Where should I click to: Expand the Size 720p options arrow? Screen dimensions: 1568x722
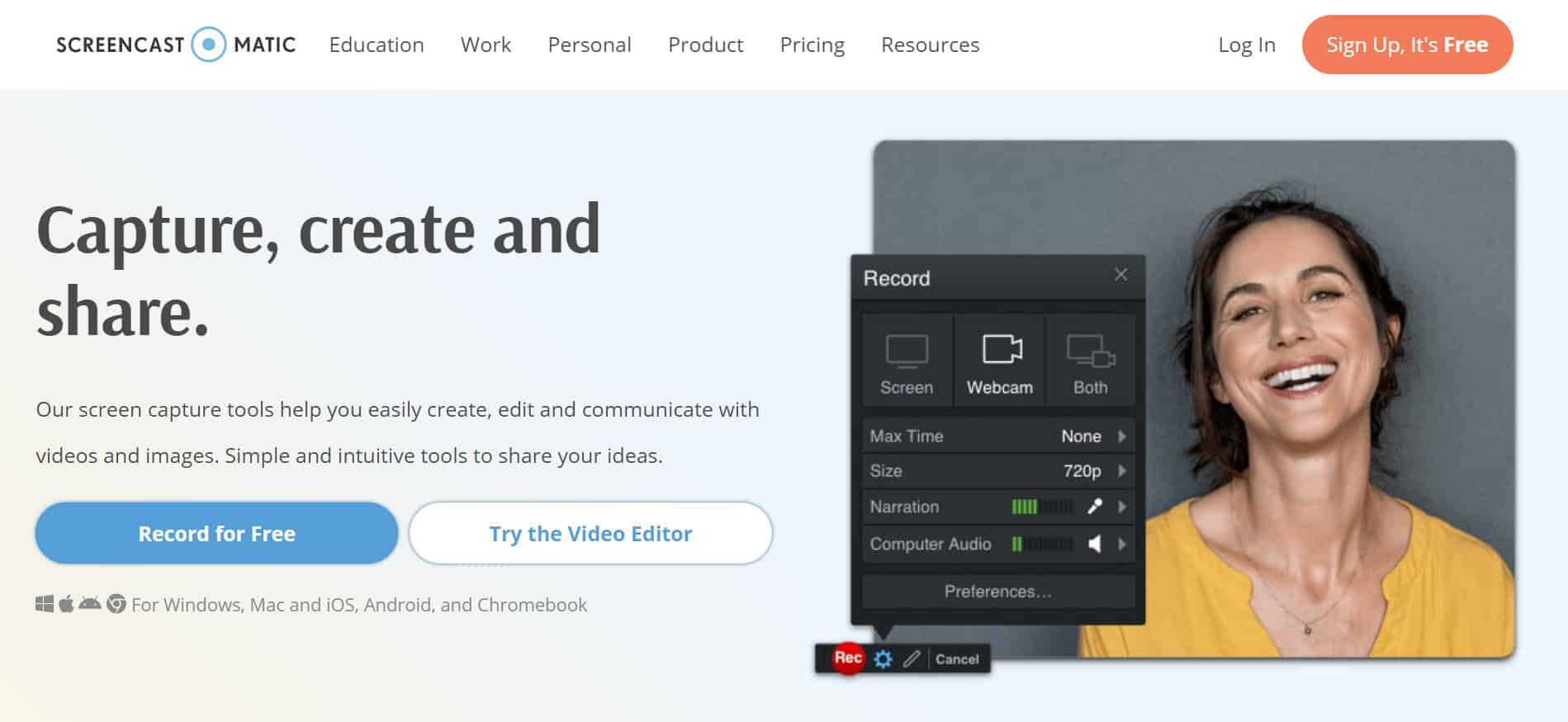(x=1122, y=471)
